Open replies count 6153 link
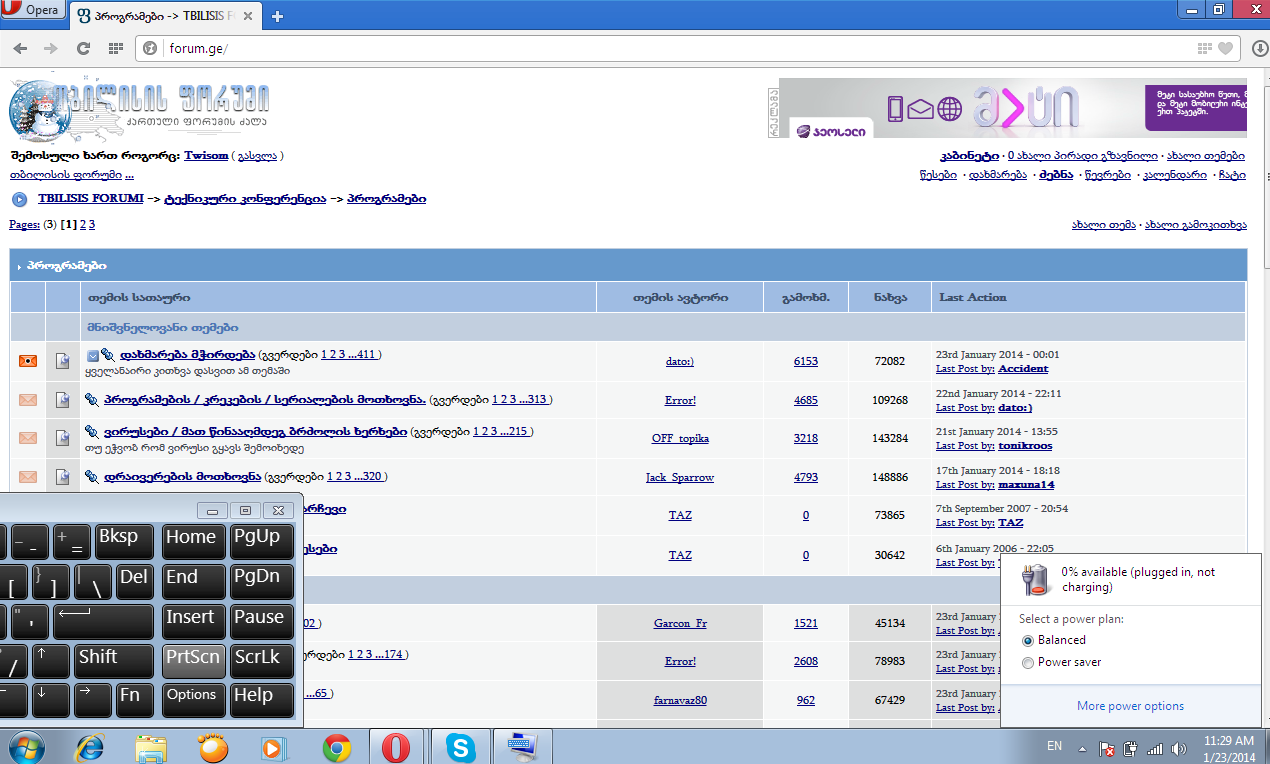 pos(806,361)
